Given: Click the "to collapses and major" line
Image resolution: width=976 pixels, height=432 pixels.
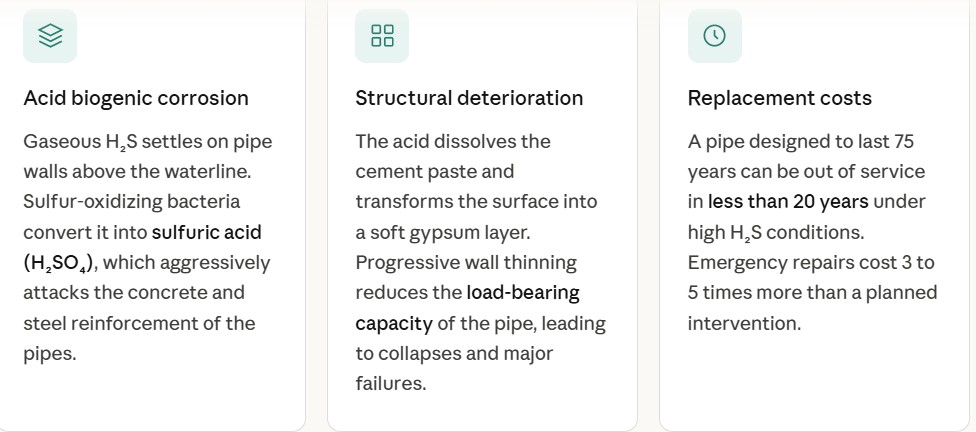Looking at the screenshot, I should point(454,353).
